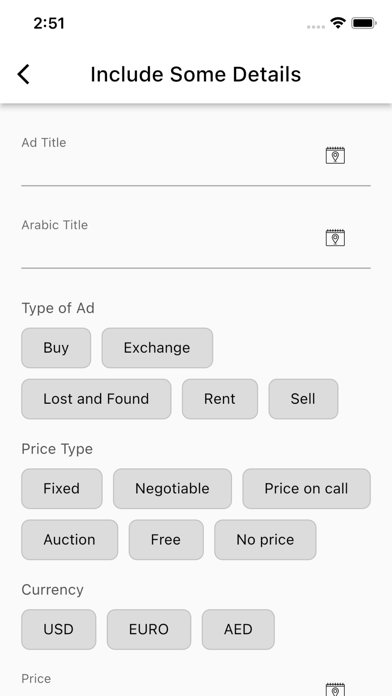Choose the Exchange ad type

[x=157, y=348]
